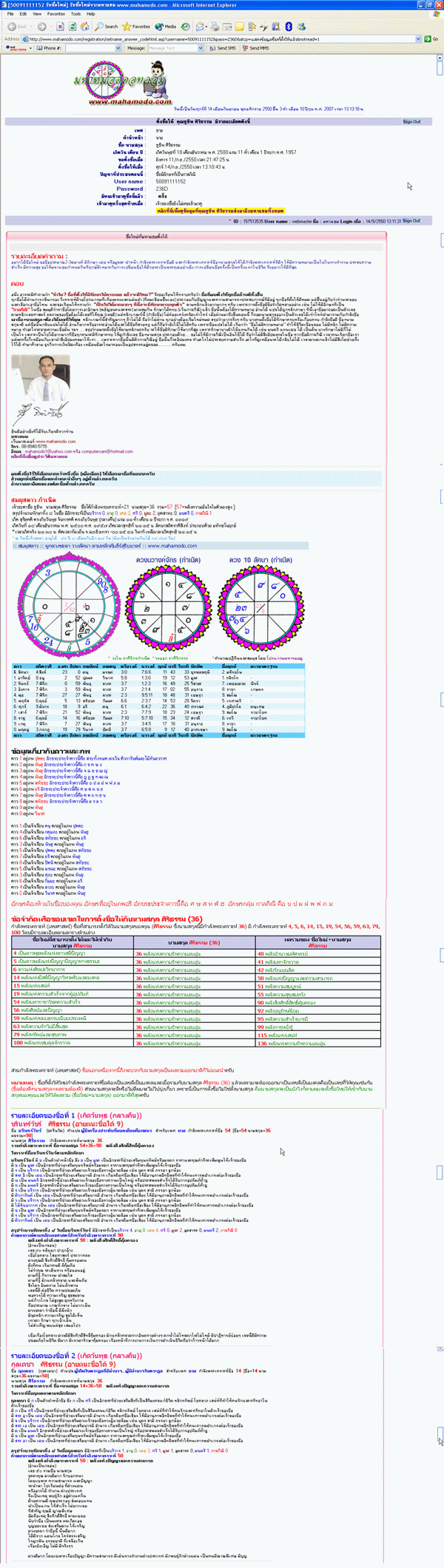Open the File menu
The width and height of the screenshot is (444, 1568).
(11, 14)
